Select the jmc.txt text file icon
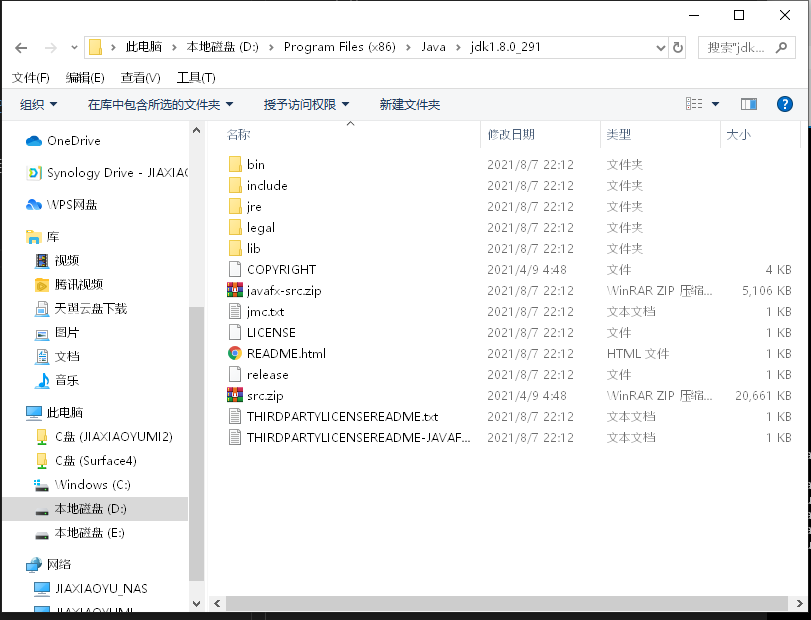The width and height of the screenshot is (811, 620). (x=235, y=311)
